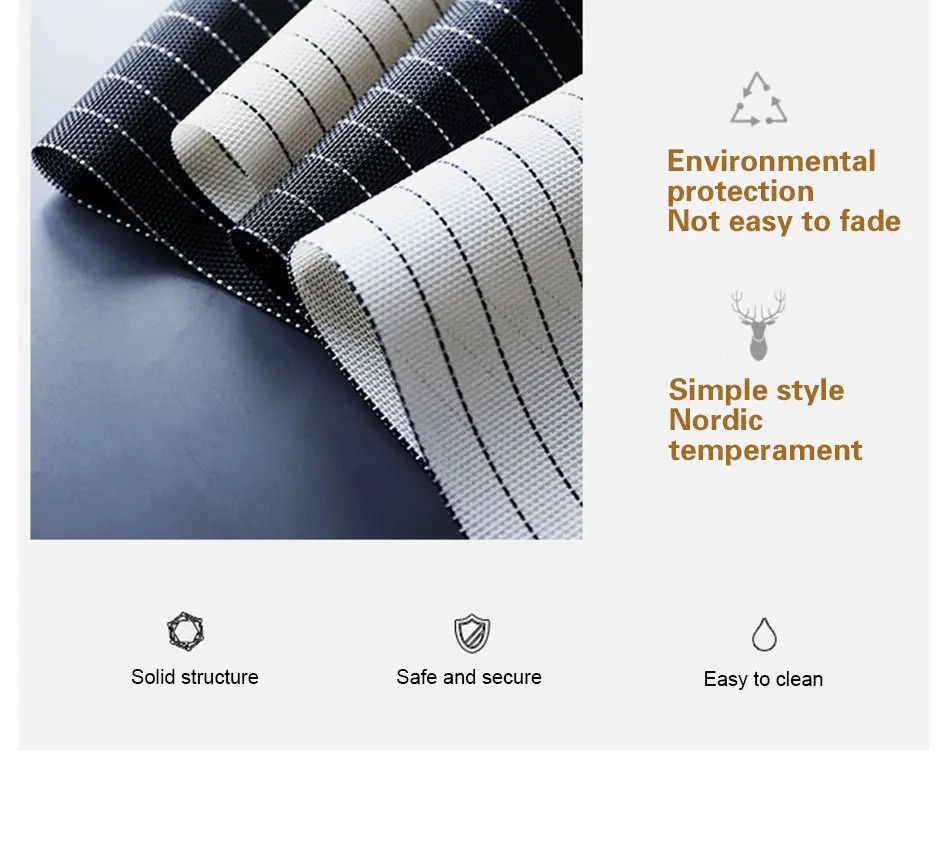
Task: Click the 'Safe and secure' label
Action: [469, 677]
